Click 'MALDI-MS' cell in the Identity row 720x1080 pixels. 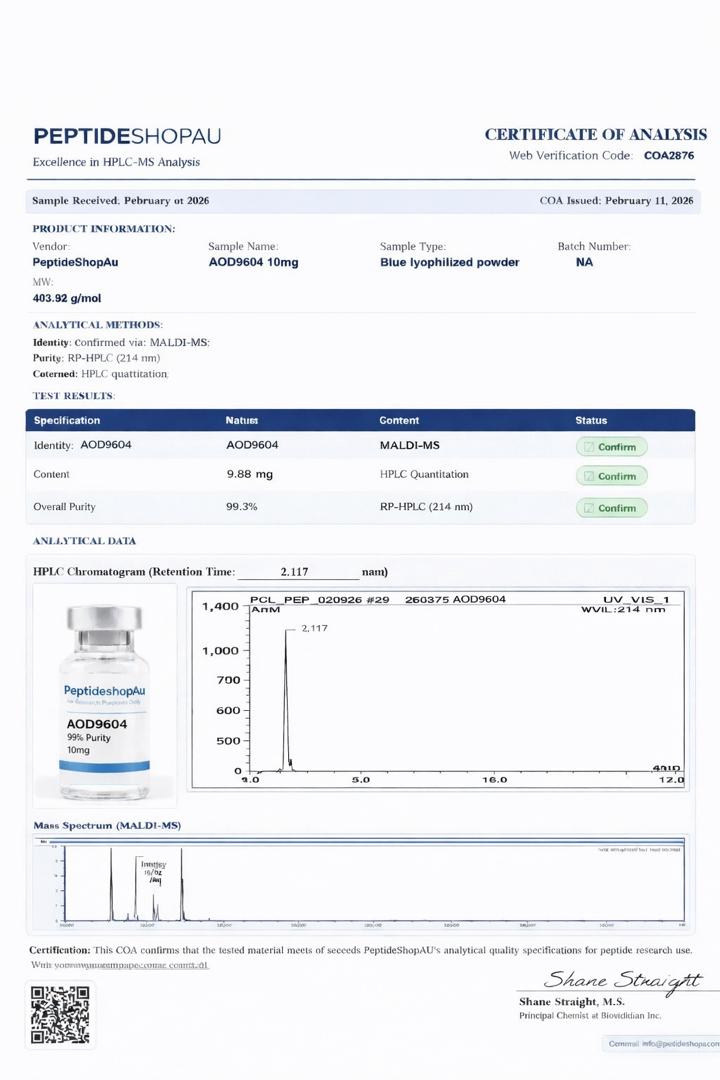coord(409,445)
